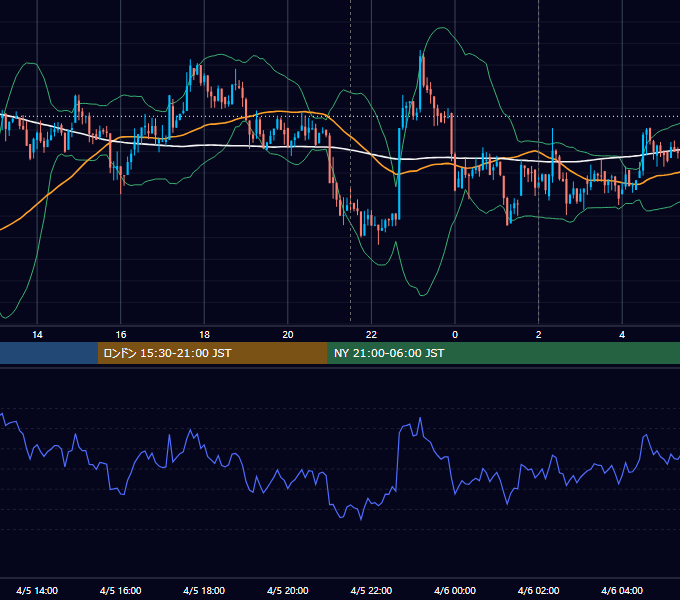
Task: Click the 4/5 14:00 date label
Action: [x=37, y=591]
